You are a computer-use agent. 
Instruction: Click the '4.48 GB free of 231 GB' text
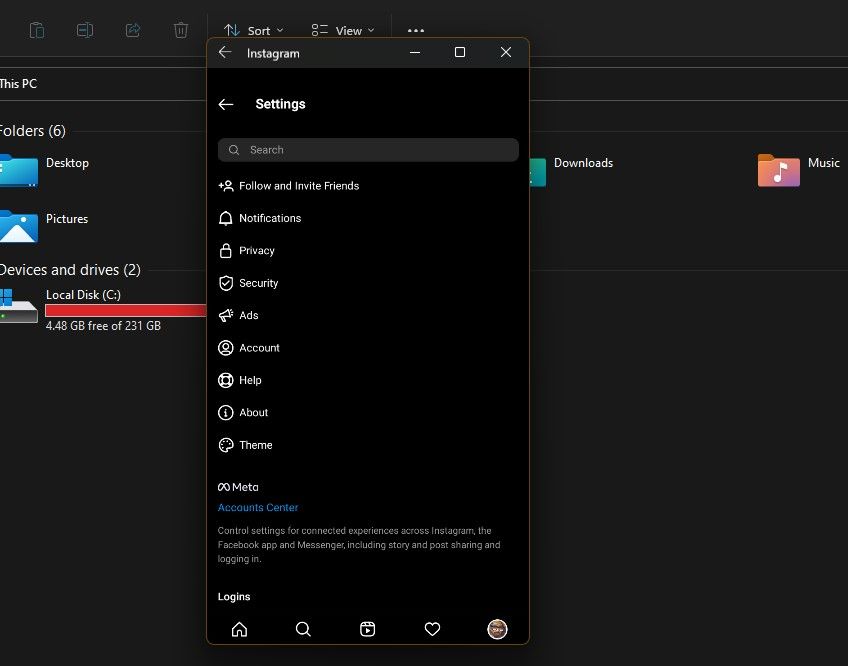pyautogui.click(x=103, y=326)
